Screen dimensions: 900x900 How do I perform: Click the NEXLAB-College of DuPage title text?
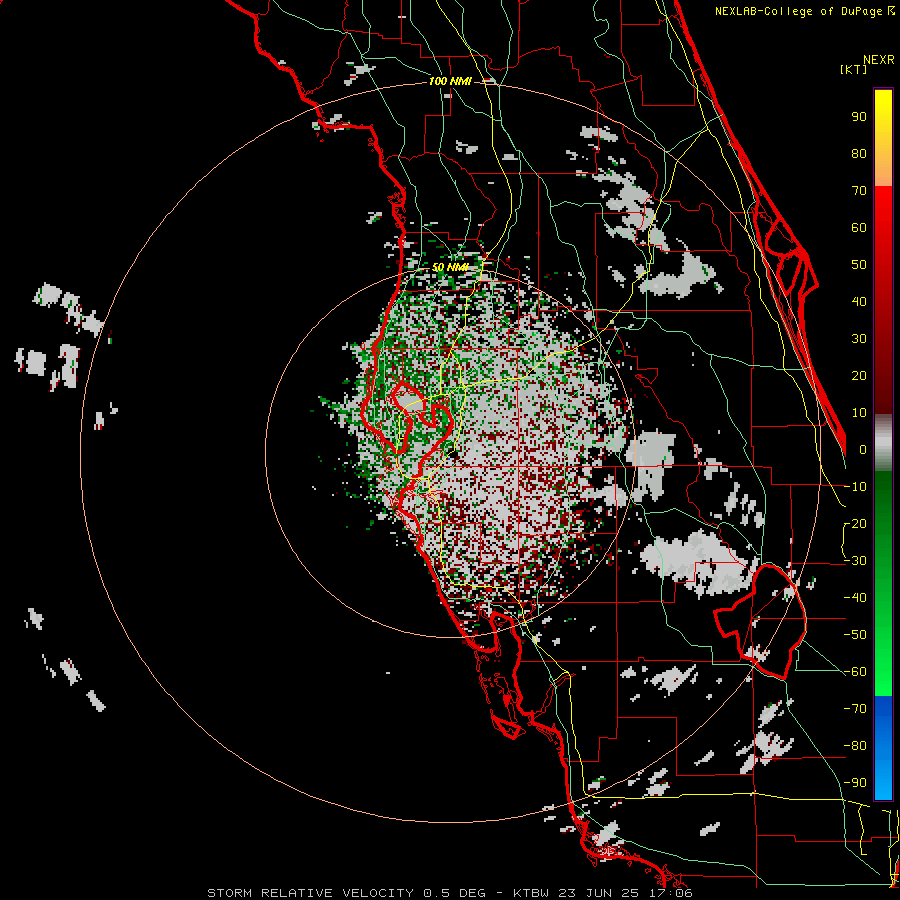[804, 11]
